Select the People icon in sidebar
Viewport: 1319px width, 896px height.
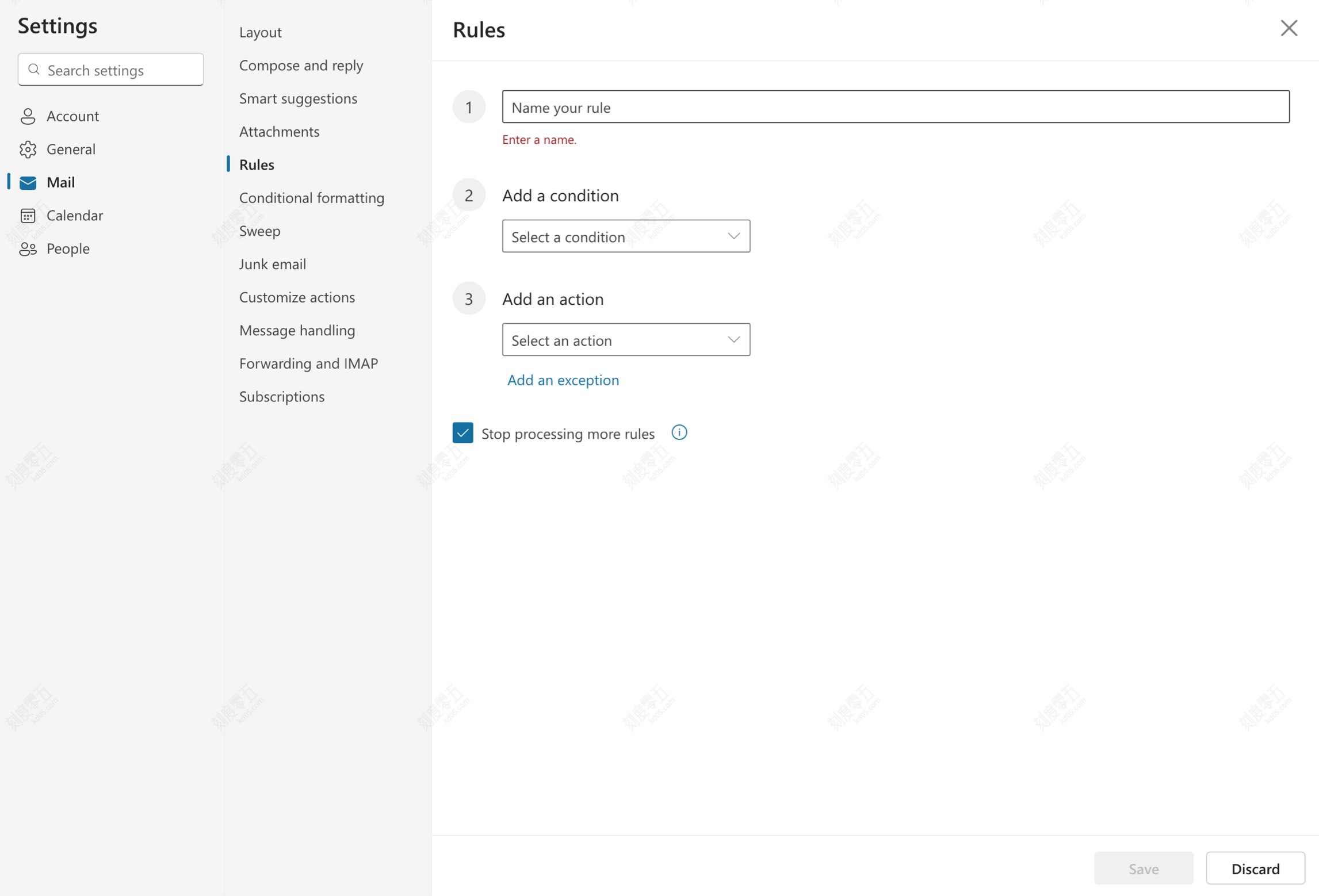pos(28,248)
